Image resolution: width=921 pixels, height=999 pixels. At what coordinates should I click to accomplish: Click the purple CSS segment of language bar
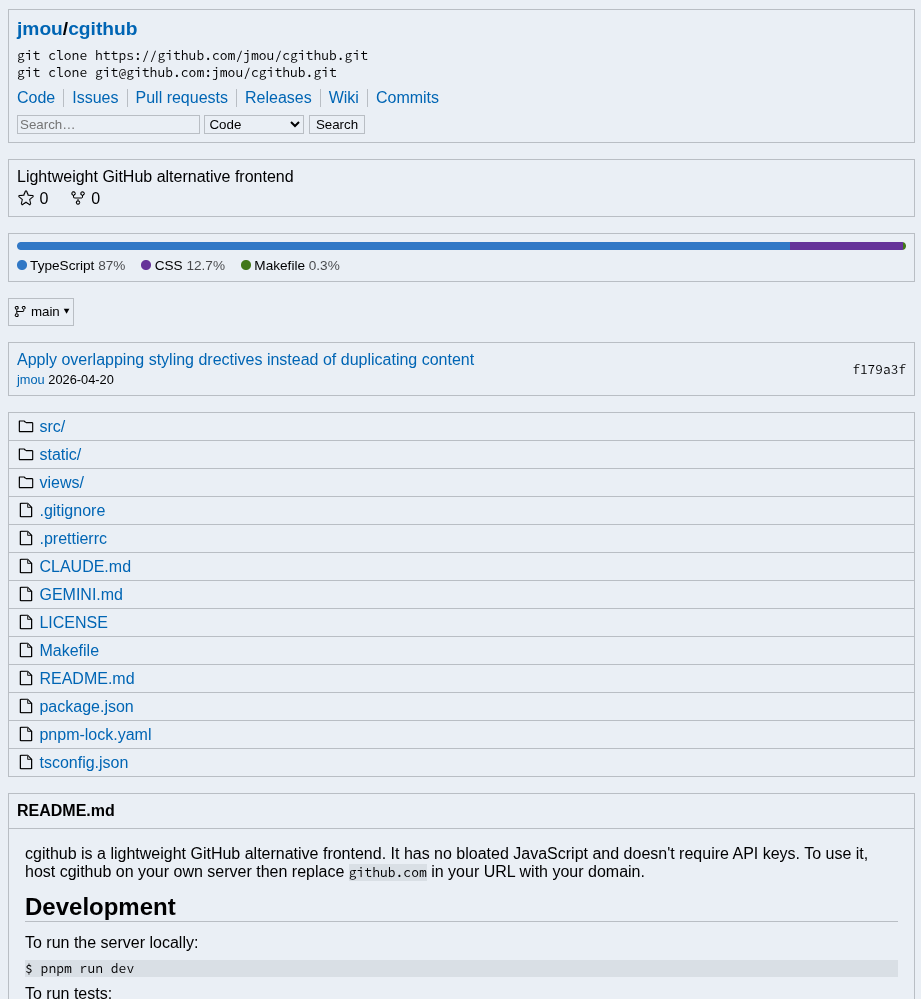tap(846, 246)
